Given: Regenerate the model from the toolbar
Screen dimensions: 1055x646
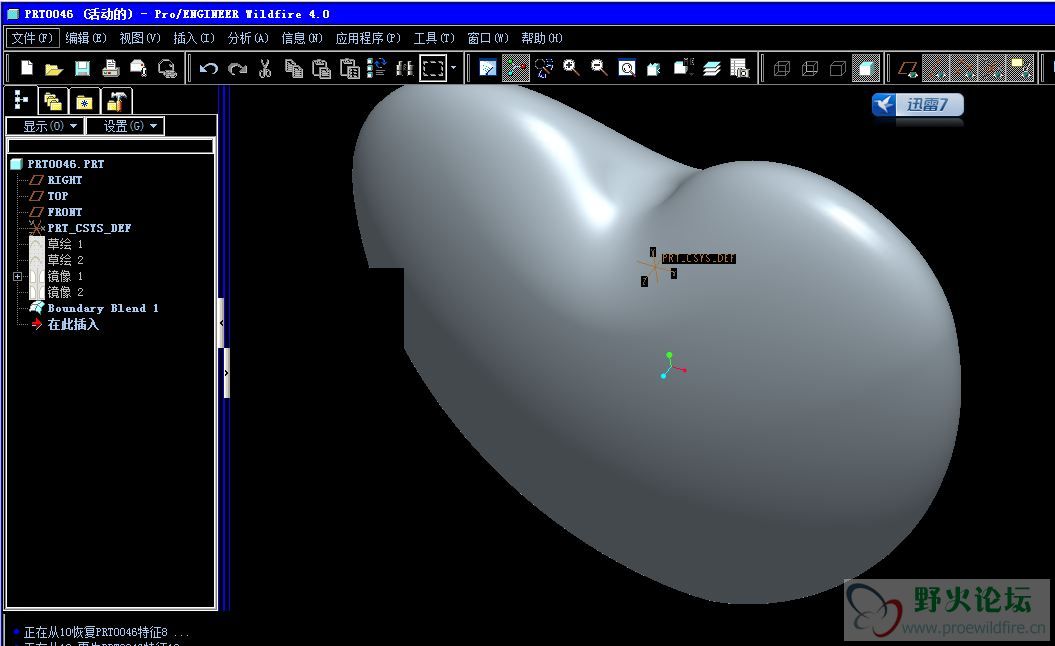Looking at the screenshot, I should 377,68.
